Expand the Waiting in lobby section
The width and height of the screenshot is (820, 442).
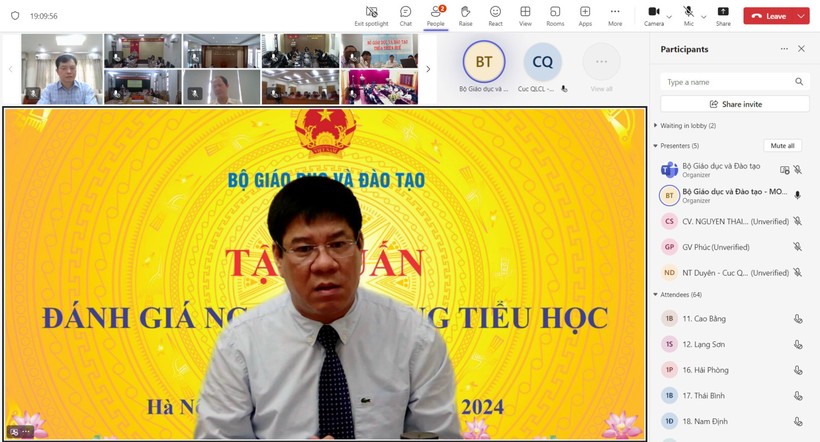point(655,126)
